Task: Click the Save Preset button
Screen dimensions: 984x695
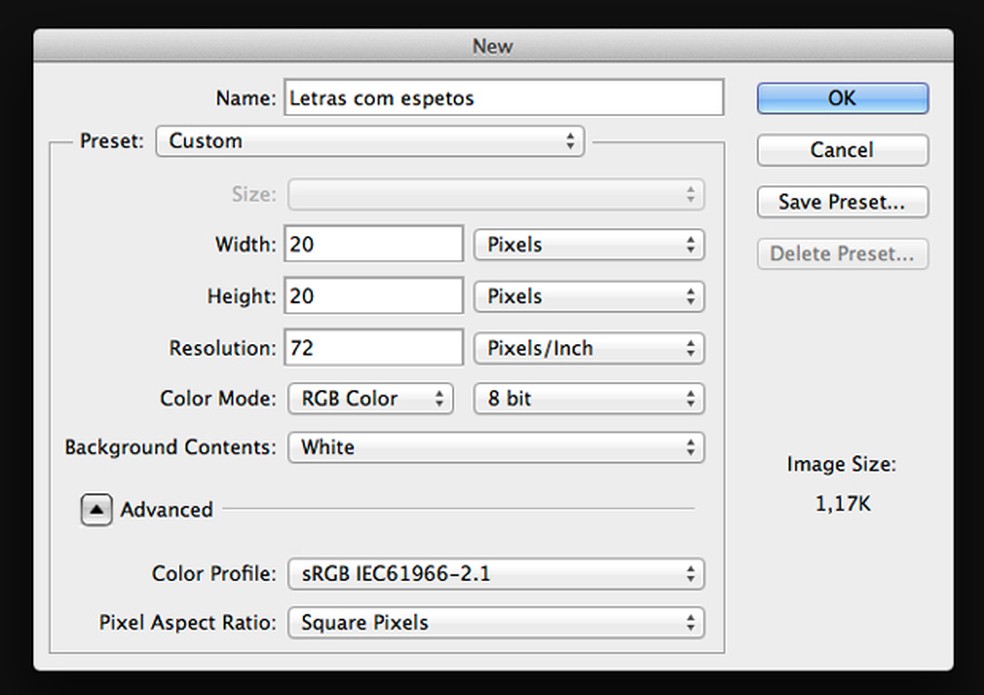Action: click(842, 202)
